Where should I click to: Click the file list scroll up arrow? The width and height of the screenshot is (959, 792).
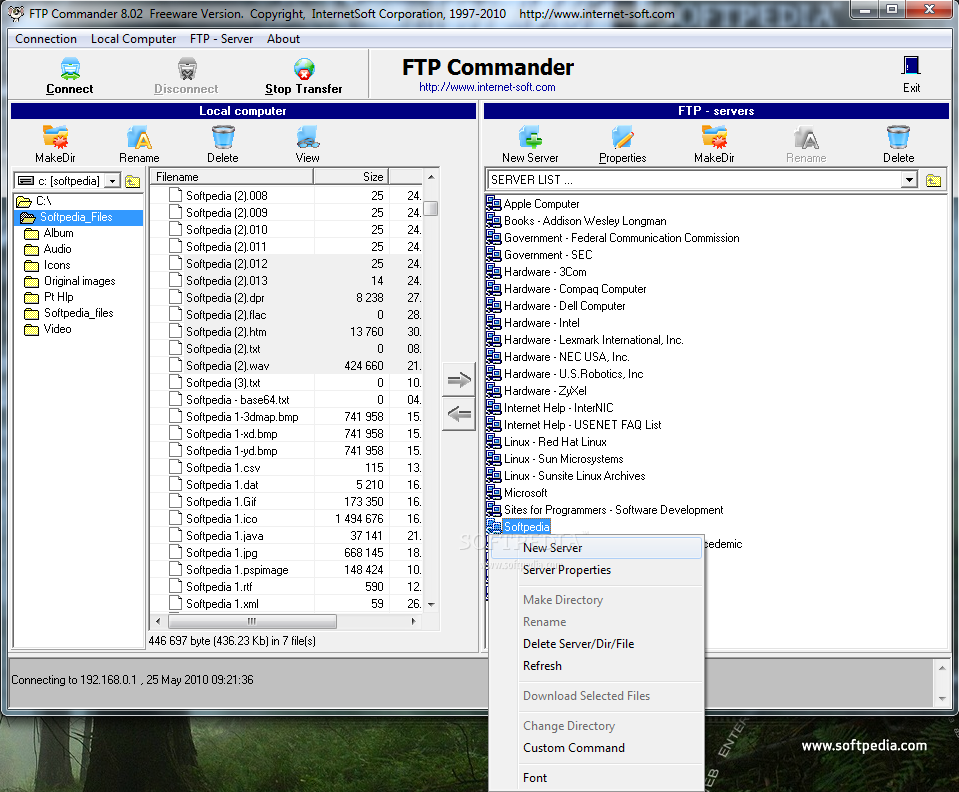point(431,177)
